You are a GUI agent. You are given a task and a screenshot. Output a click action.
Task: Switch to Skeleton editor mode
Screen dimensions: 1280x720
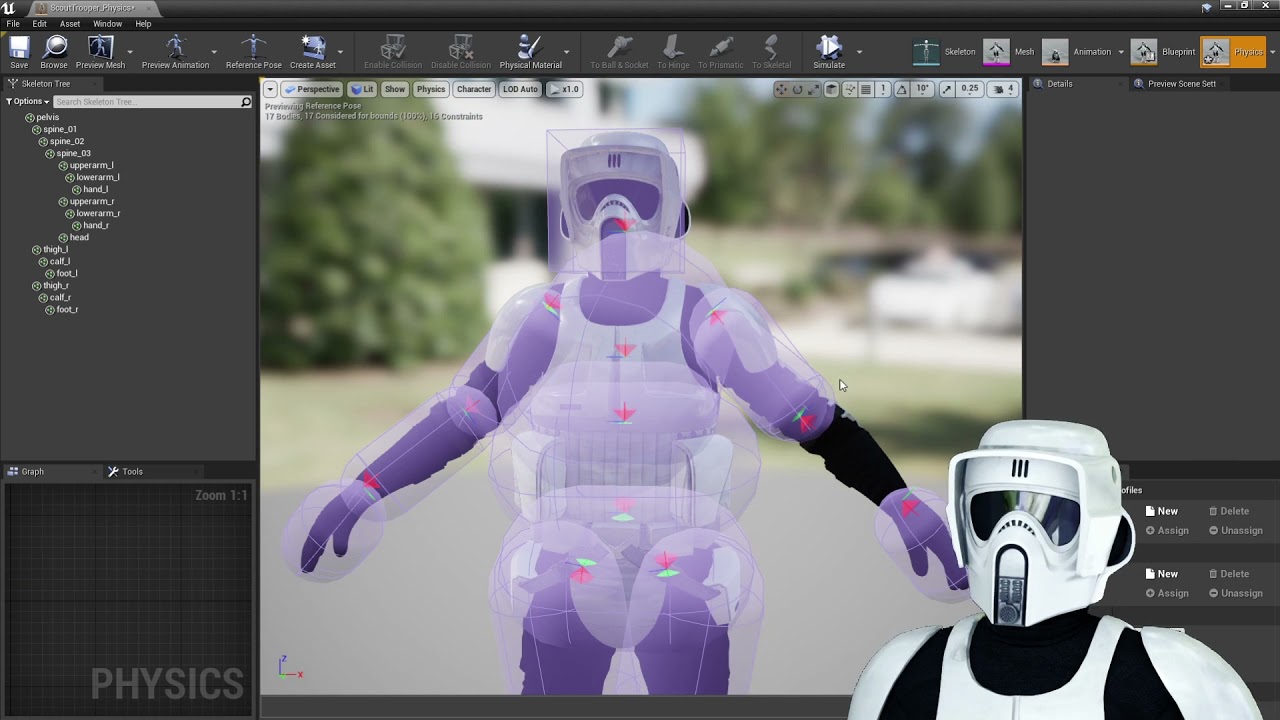point(945,52)
